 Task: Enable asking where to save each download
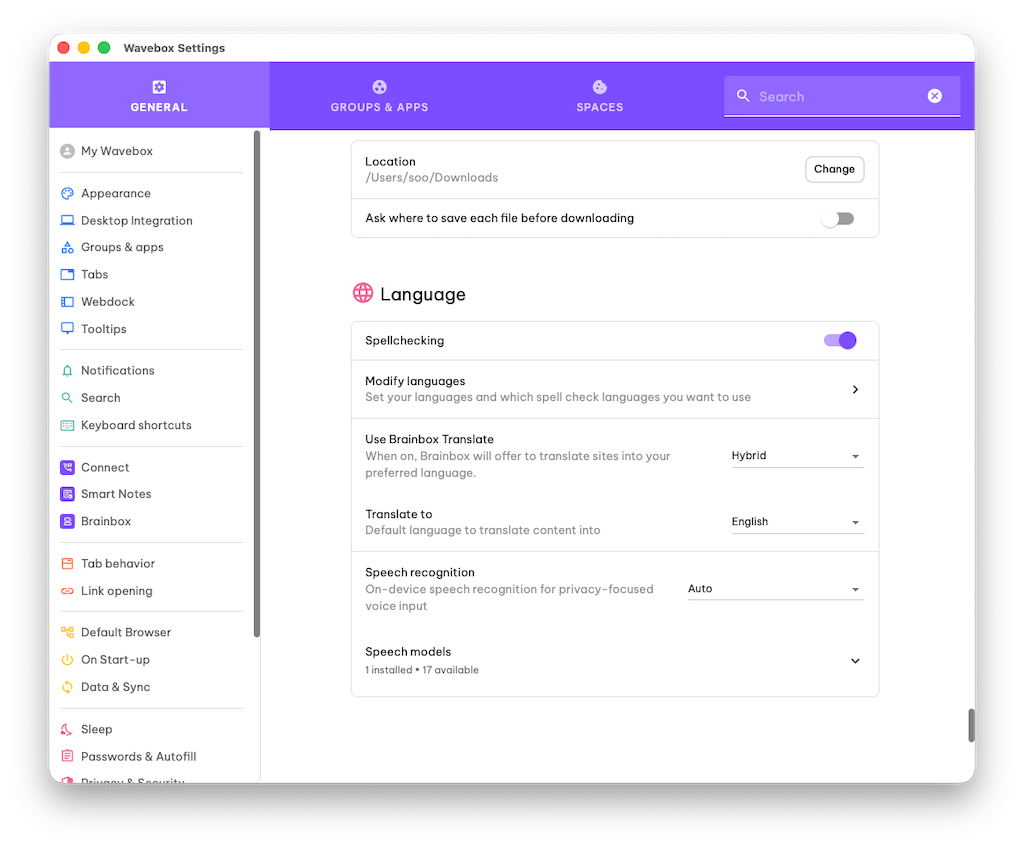point(837,218)
